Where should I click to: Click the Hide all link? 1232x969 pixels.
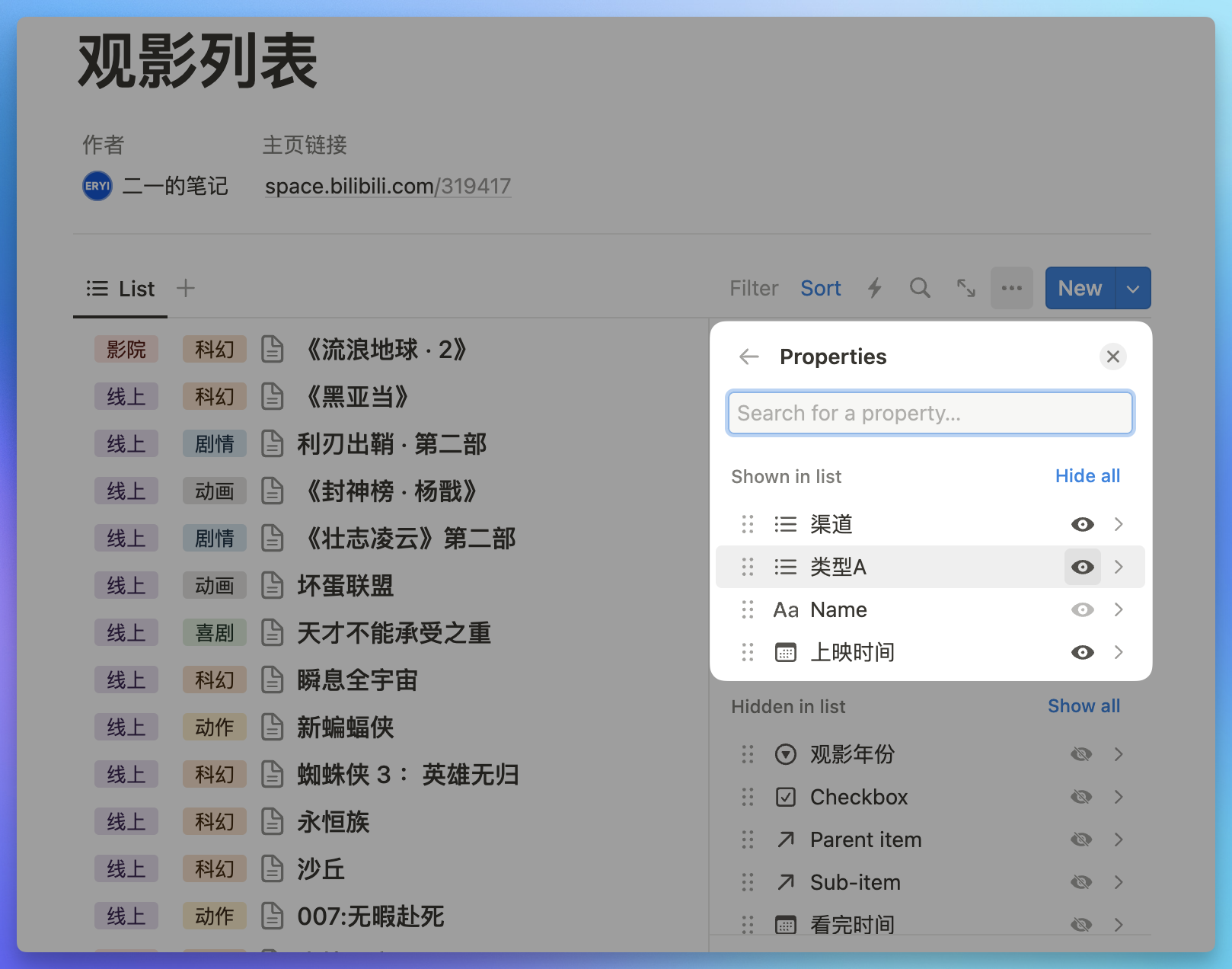(x=1087, y=476)
